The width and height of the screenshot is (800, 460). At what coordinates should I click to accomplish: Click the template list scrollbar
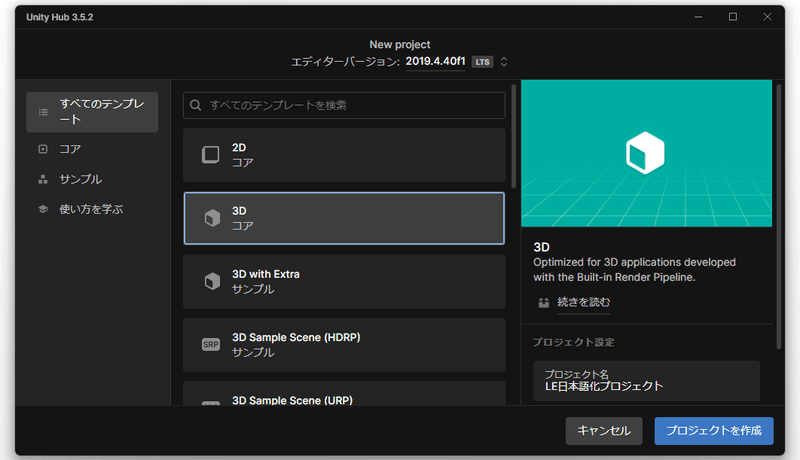[x=513, y=137]
